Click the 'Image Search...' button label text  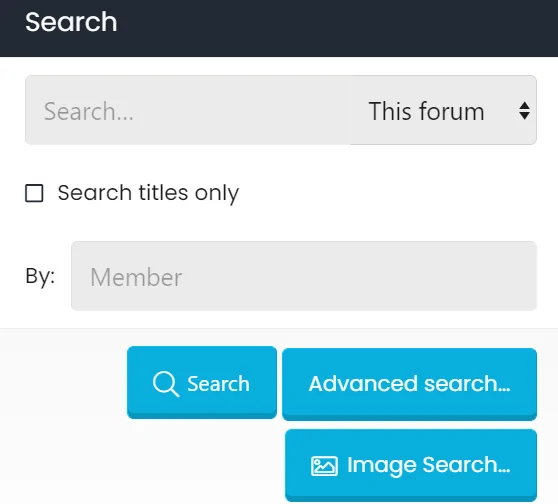[429, 465]
